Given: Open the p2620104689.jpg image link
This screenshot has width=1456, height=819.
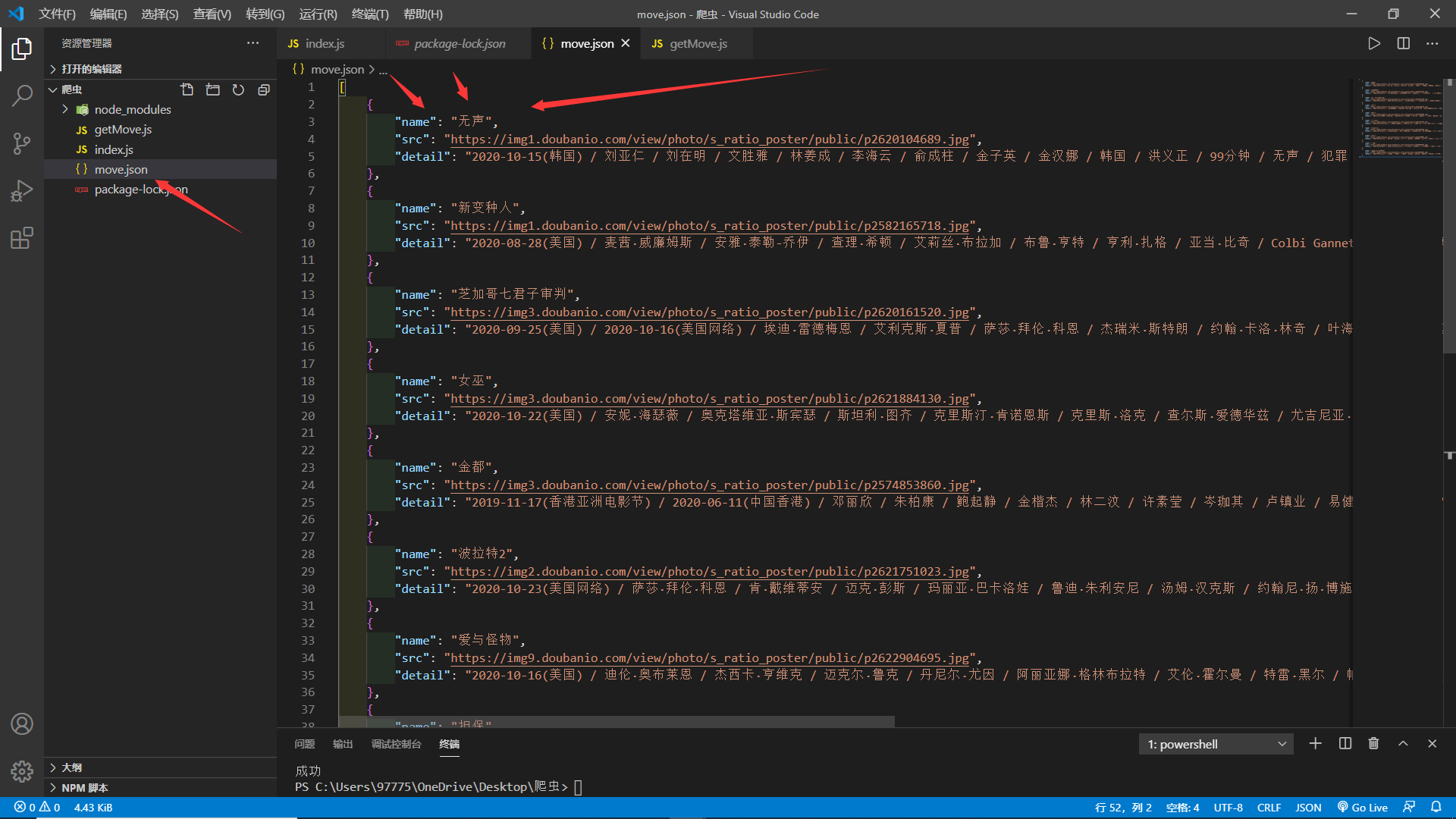Looking at the screenshot, I should [x=710, y=139].
